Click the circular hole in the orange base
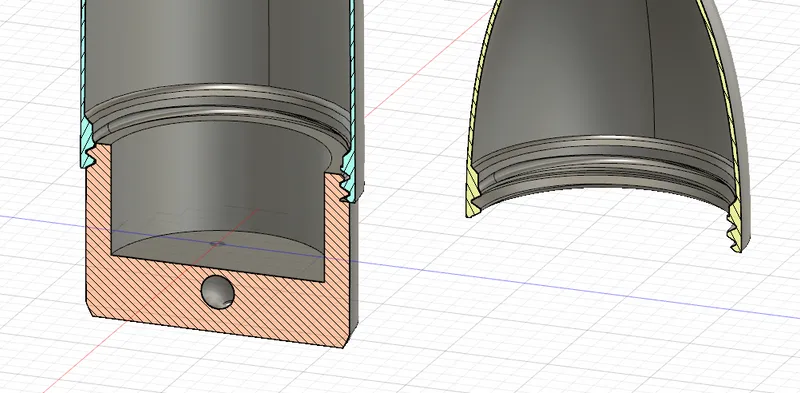This screenshot has width=800, height=393. click(x=218, y=292)
